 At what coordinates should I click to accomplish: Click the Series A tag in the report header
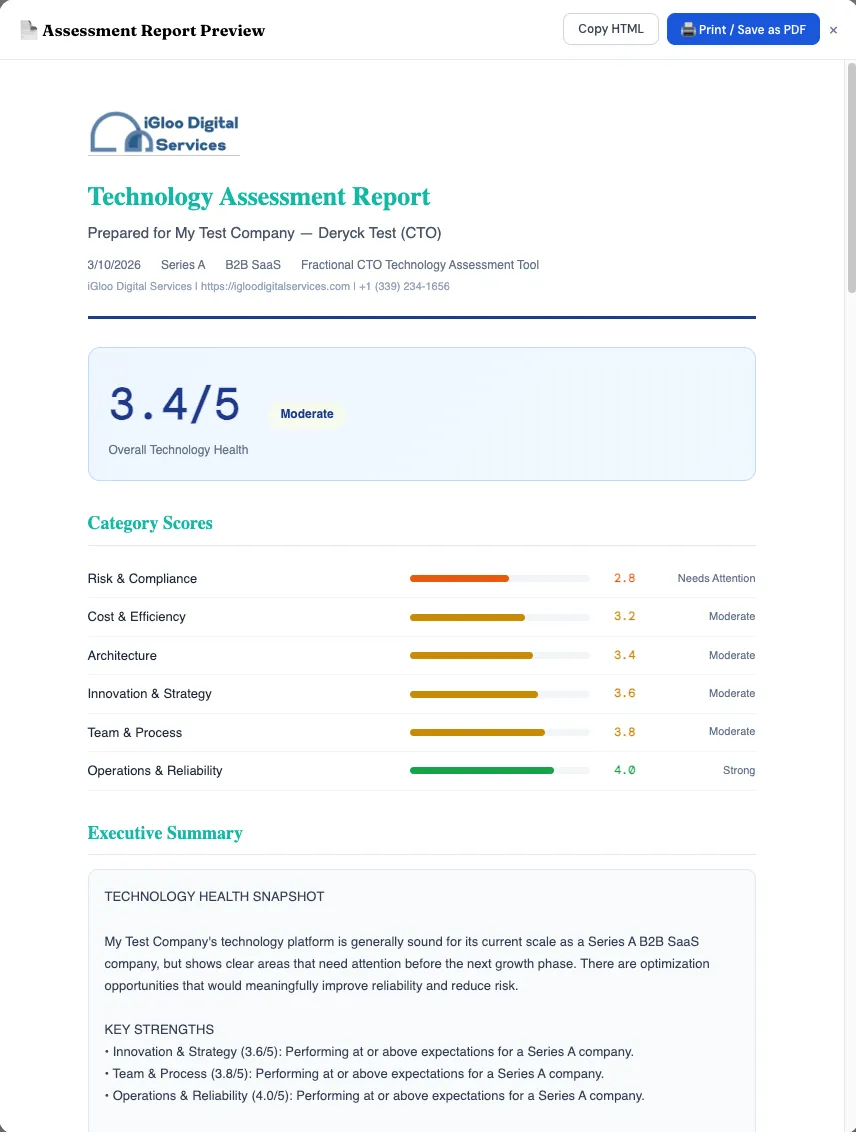[183, 264]
